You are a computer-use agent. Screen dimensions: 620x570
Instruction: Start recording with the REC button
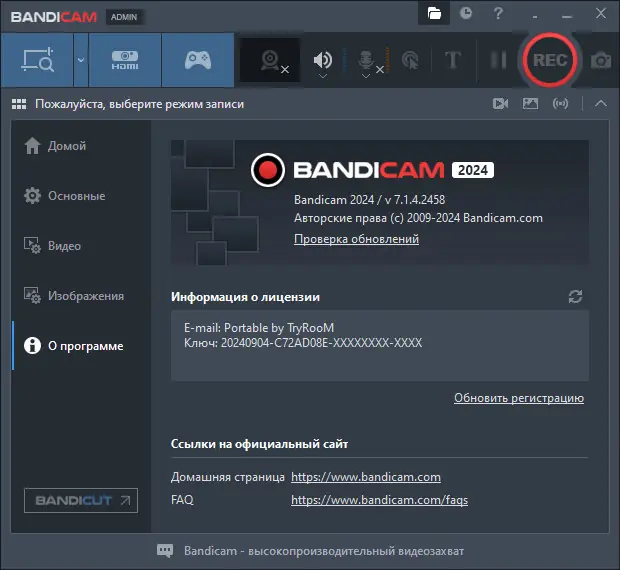coord(550,60)
